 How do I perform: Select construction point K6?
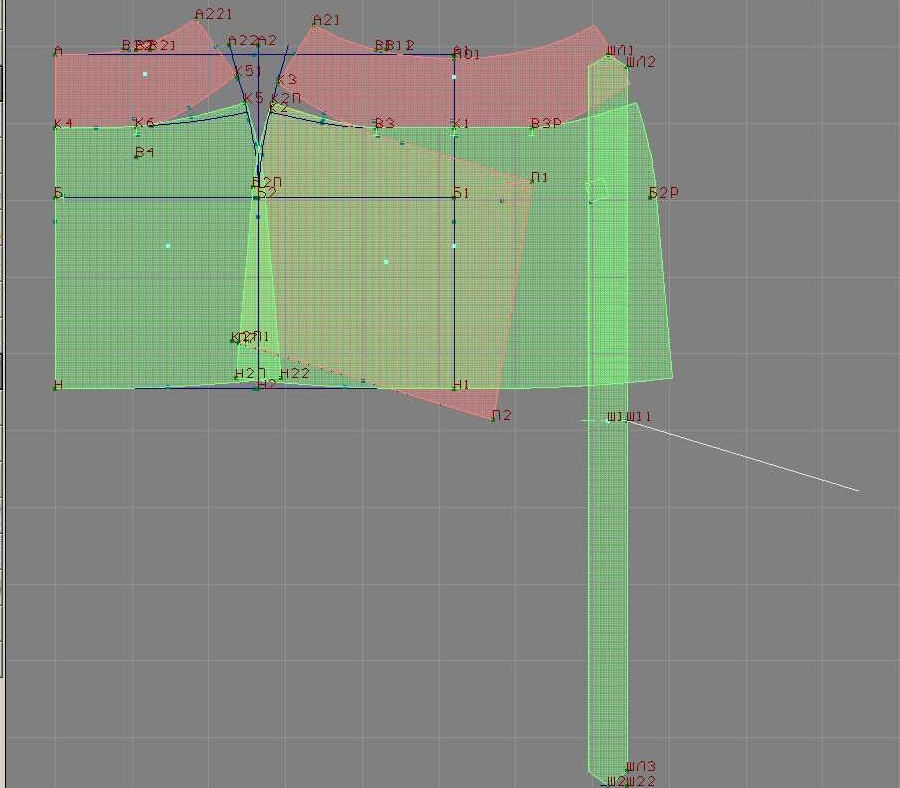click(x=137, y=128)
